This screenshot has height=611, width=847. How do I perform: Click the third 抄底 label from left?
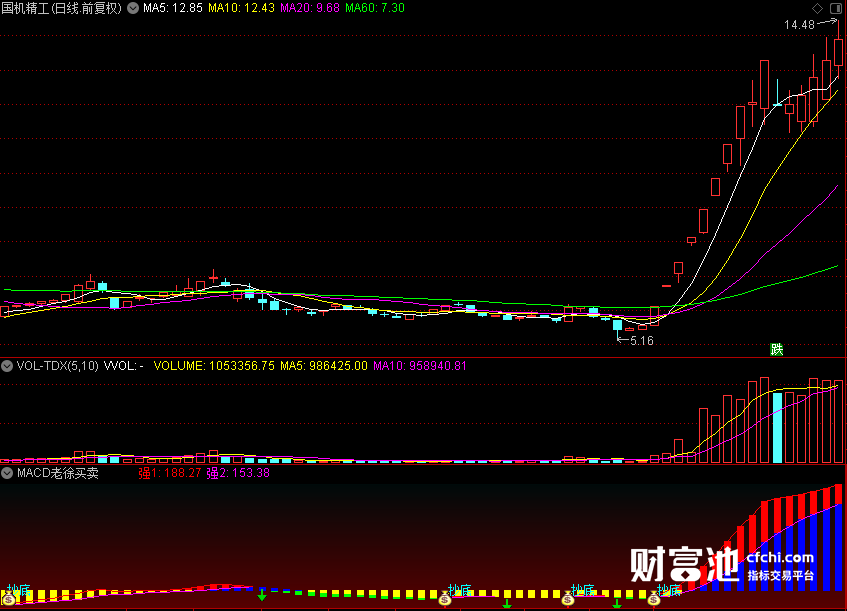coord(583,589)
